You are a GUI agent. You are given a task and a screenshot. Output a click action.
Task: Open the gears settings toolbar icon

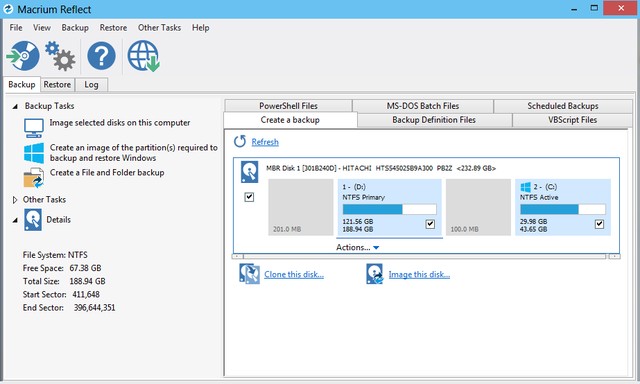point(60,56)
